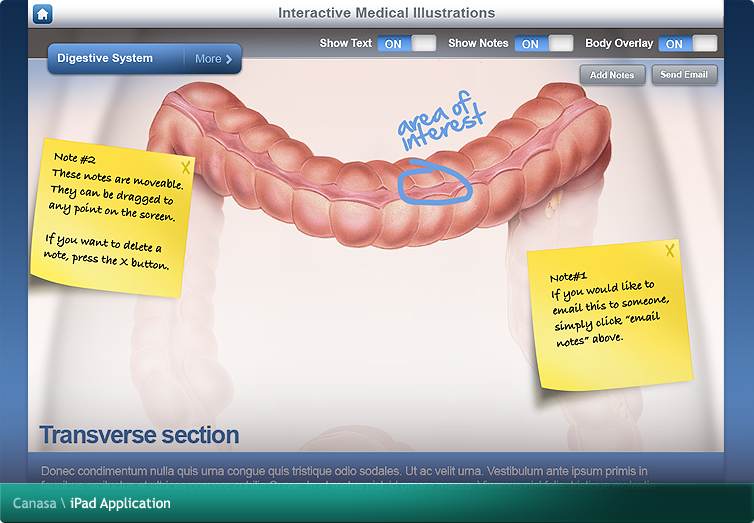Image resolution: width=754 pixels, height=523 pixels.
Task: Open the More chevron menu
Action: [213, 59]
